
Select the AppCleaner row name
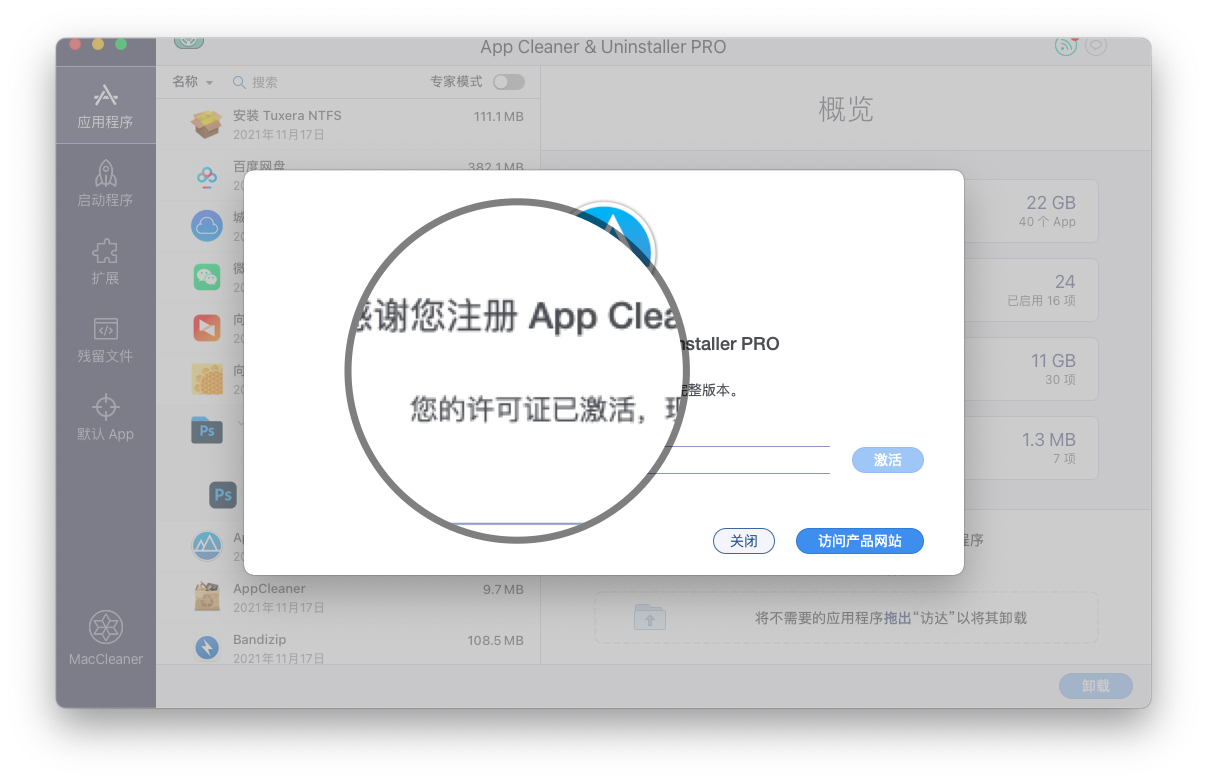point(269,589)
